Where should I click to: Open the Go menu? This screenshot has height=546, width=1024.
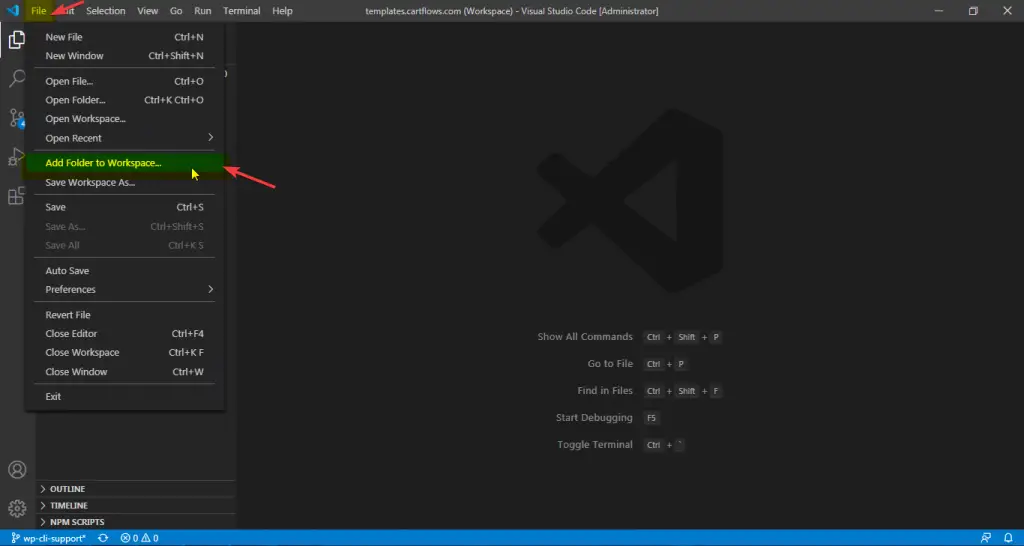(176, 10)
